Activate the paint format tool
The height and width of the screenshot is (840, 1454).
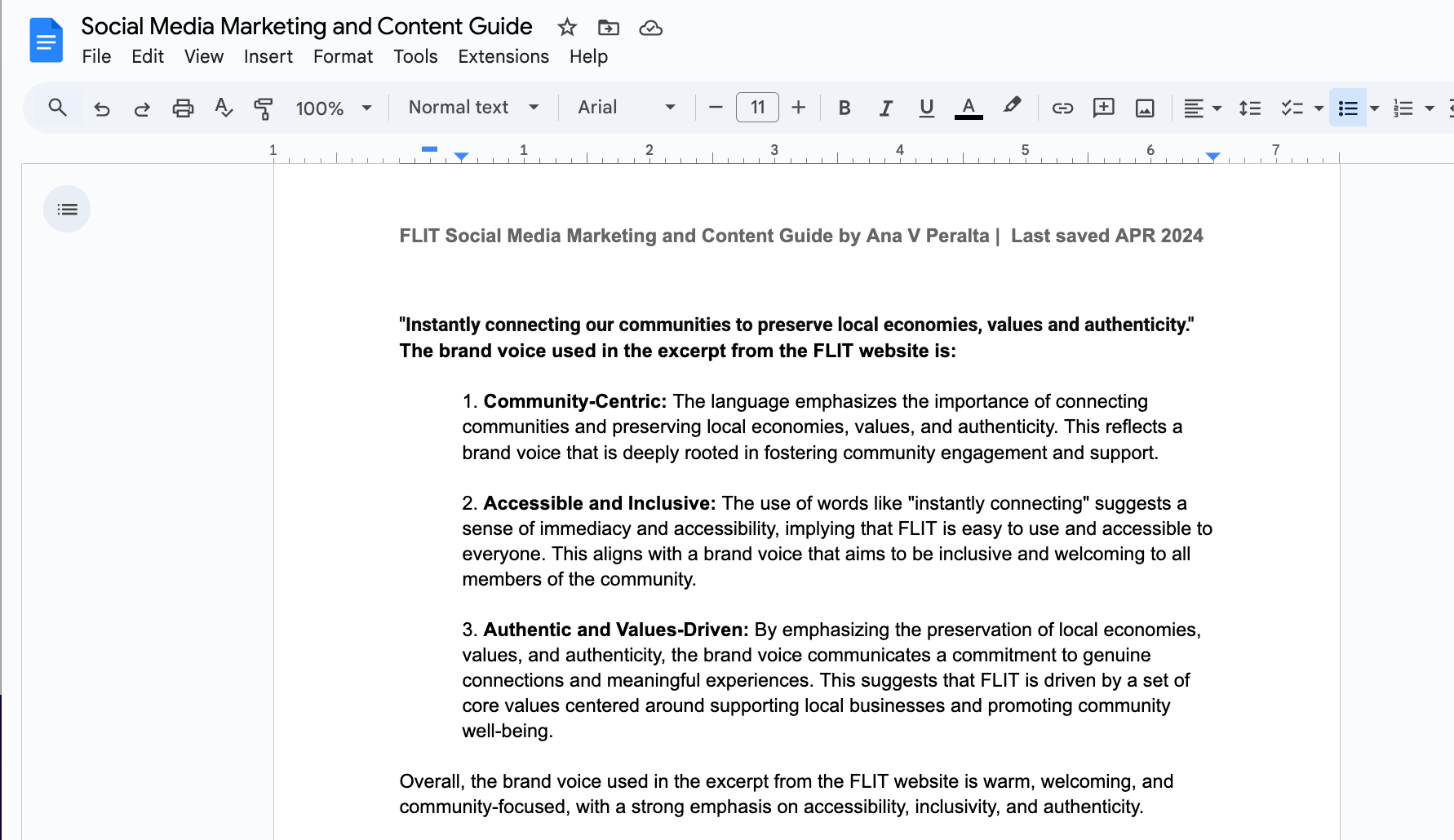coord(263,108)
